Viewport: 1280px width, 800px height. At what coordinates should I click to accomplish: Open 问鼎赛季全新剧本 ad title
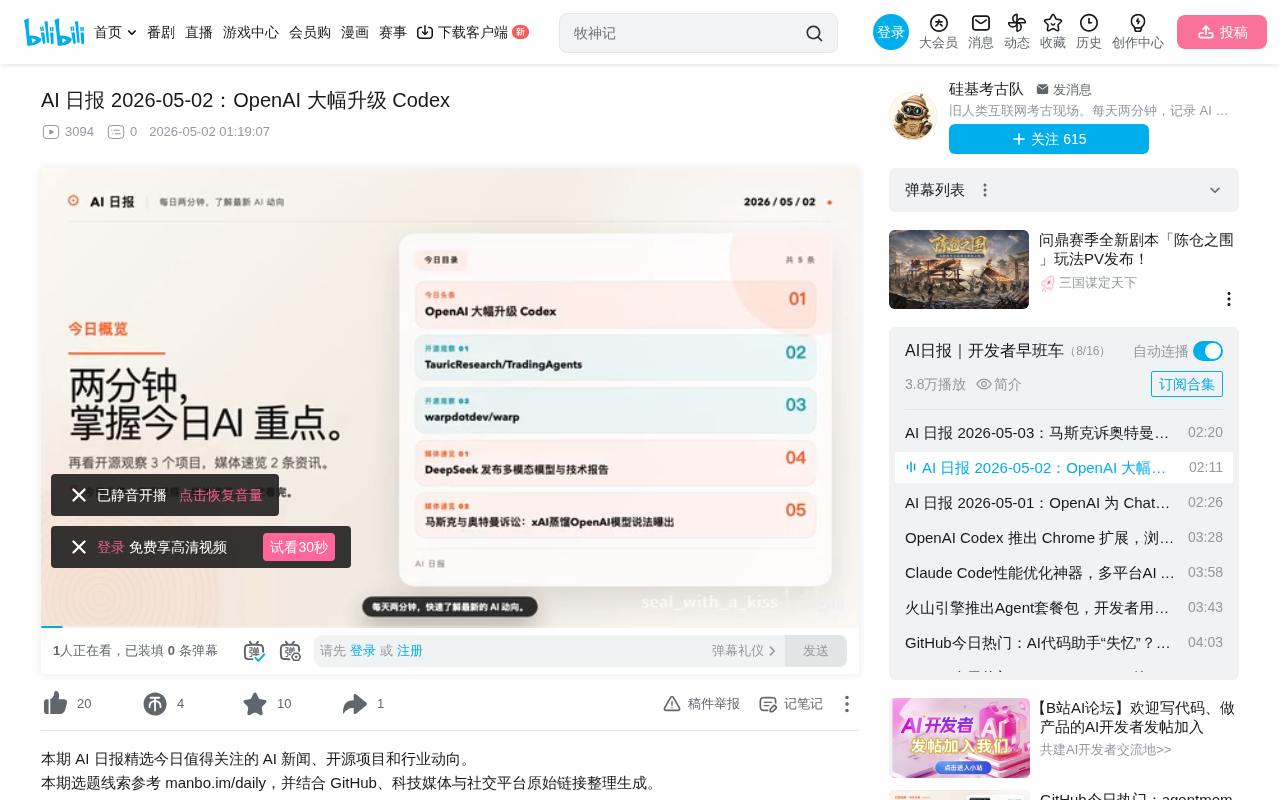click(x=1136, y=249)
